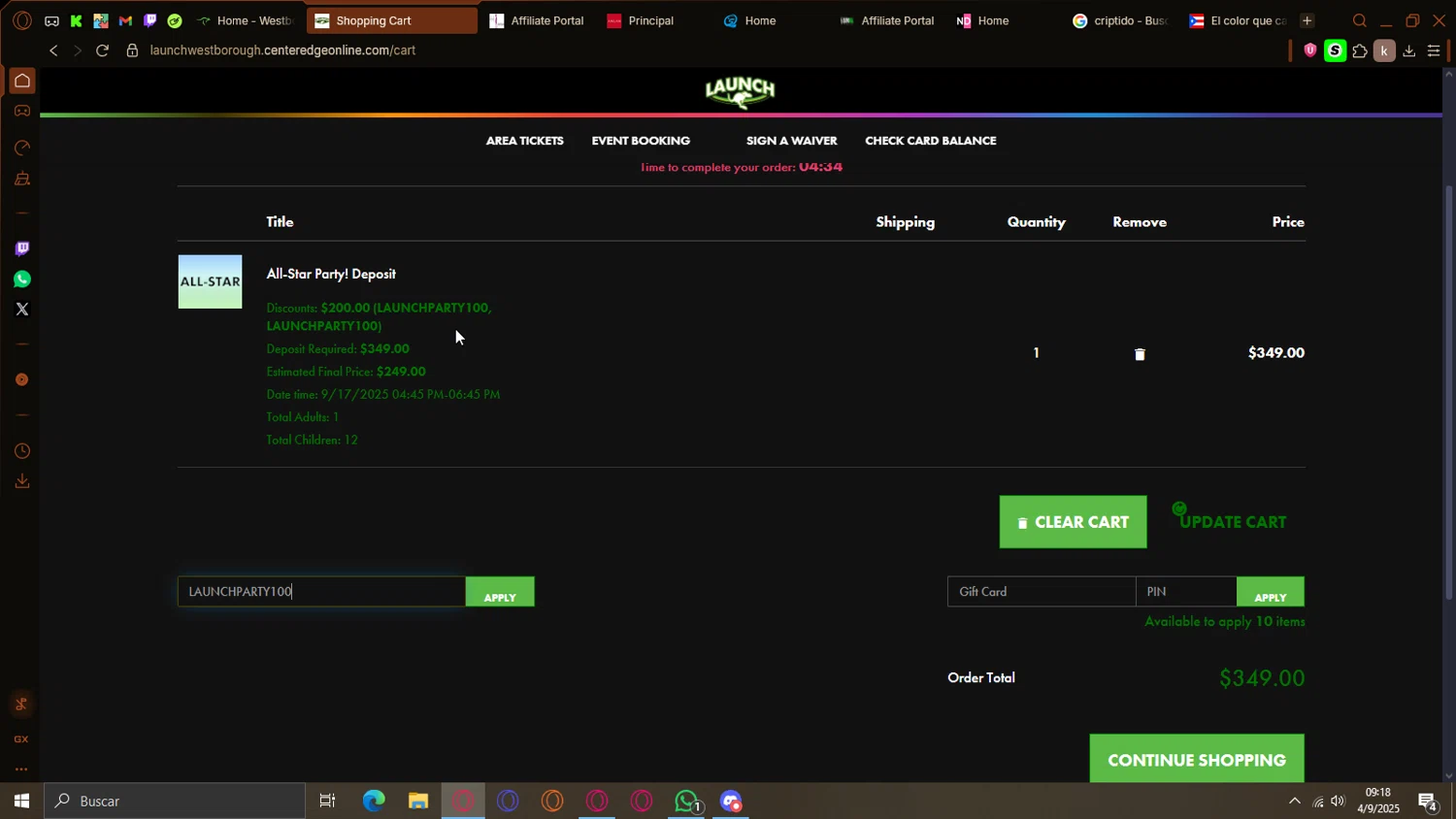This screenshot has height=819, width=1456.
Task: Click the GX button in sidebar
Action: [21, 739]
